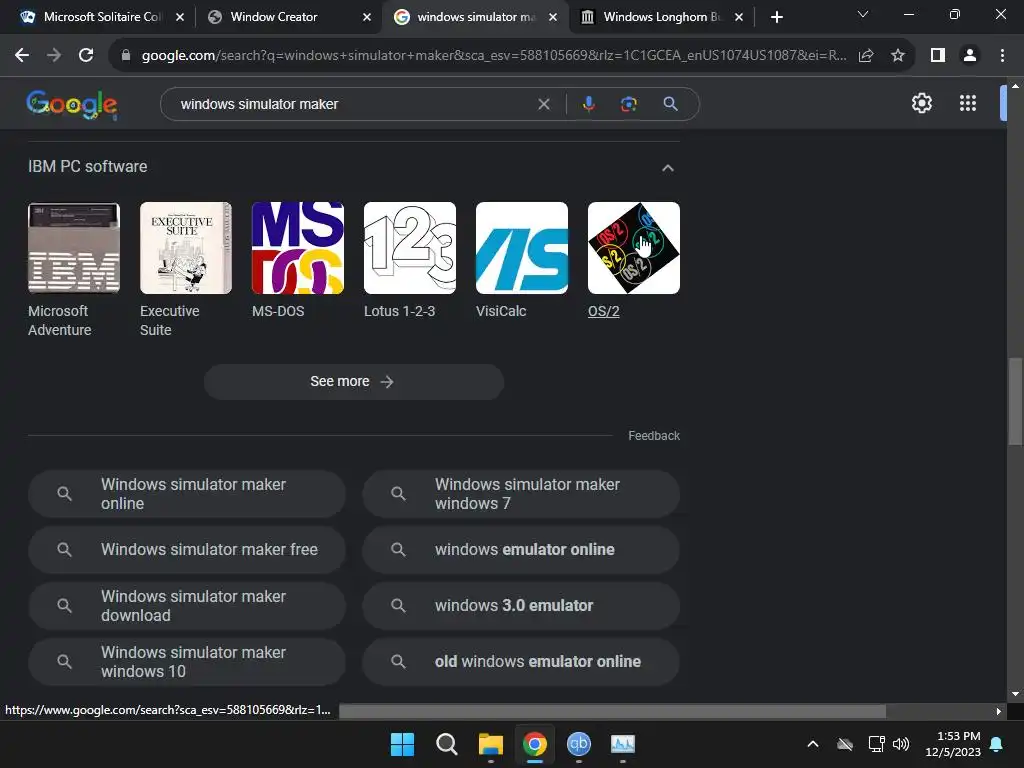Image resolution: width=1024 pixels, height=768 pixels.
Task: Click the Google logo
Action: coord(72,104)
